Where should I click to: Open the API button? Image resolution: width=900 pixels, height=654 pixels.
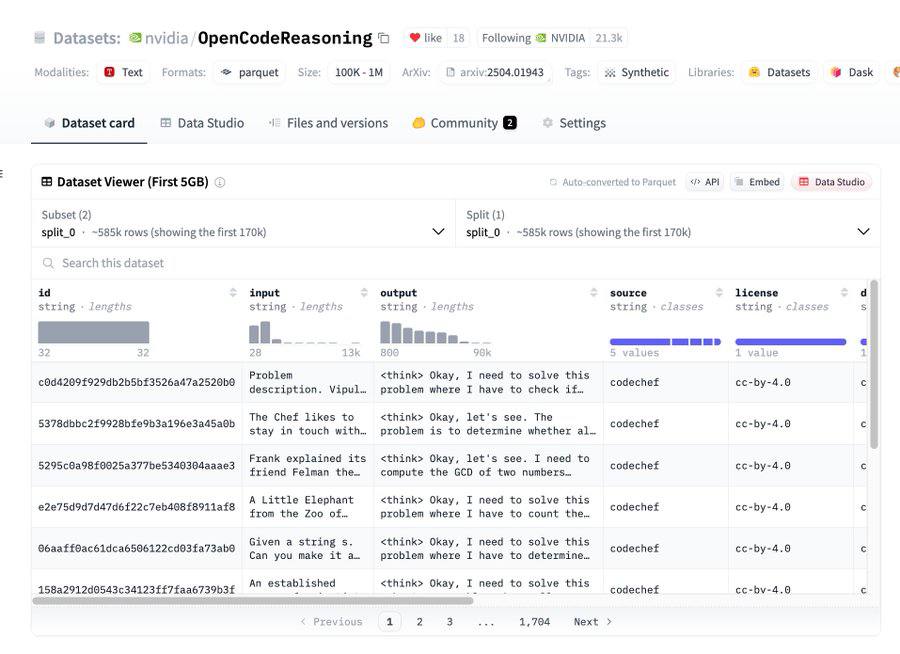pos(705,182)
